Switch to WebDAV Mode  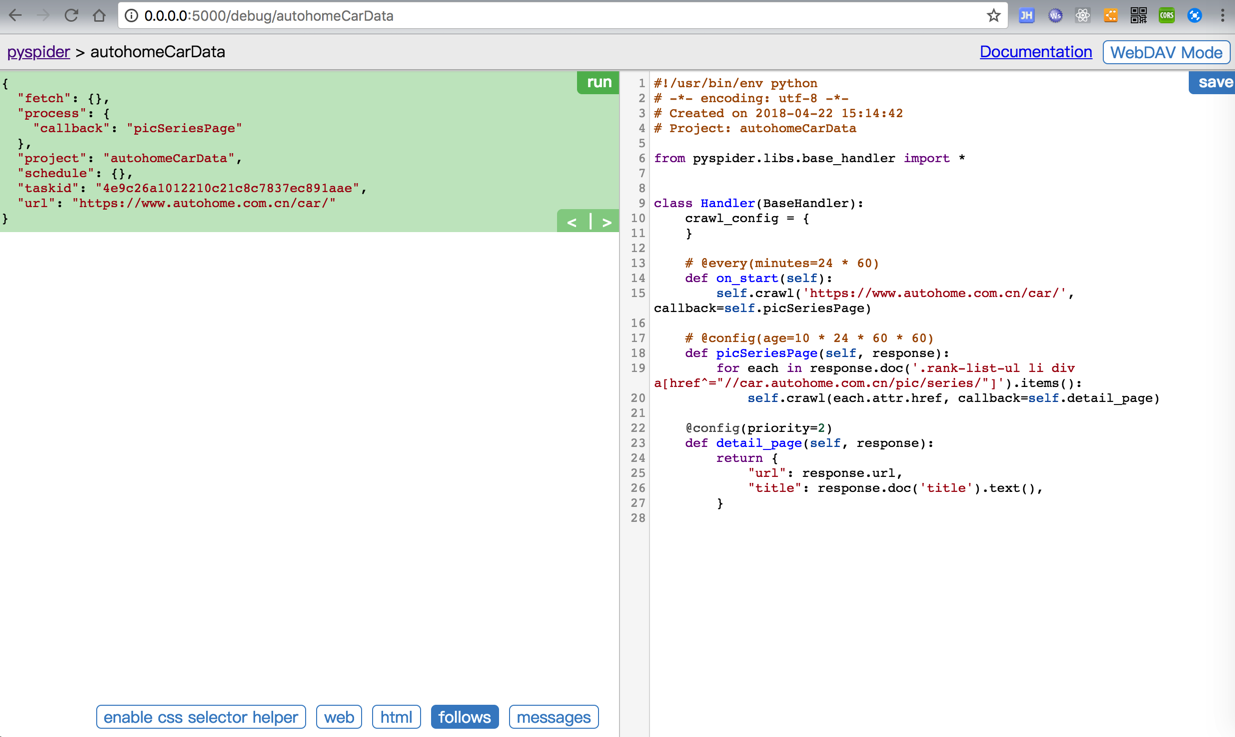[1166, 52]
